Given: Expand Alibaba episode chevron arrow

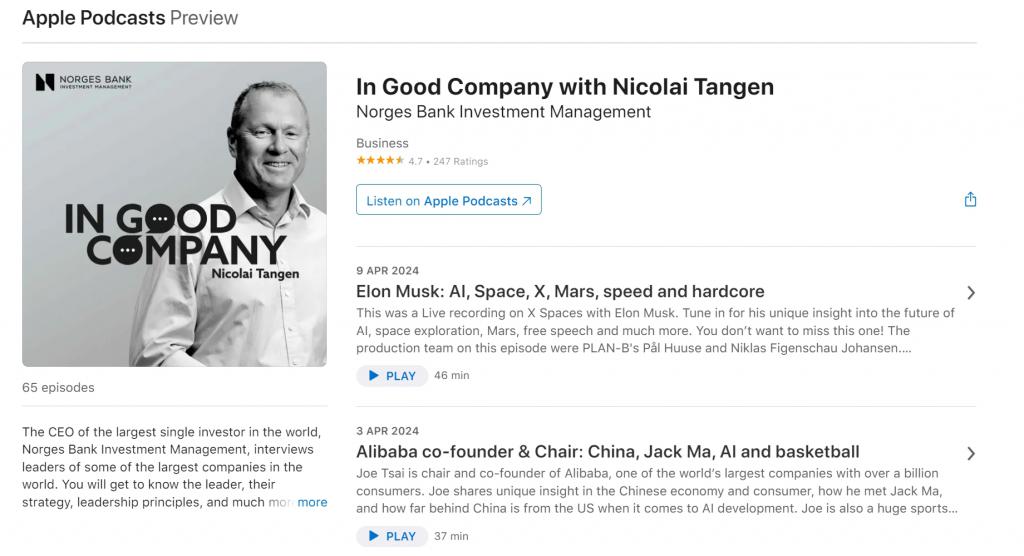Looking at the screenshot, I should (x=971, y=453).
